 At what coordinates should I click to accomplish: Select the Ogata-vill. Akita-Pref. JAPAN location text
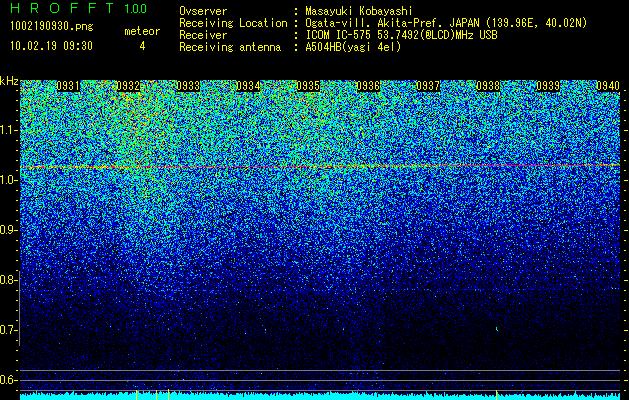click(446, 23)
